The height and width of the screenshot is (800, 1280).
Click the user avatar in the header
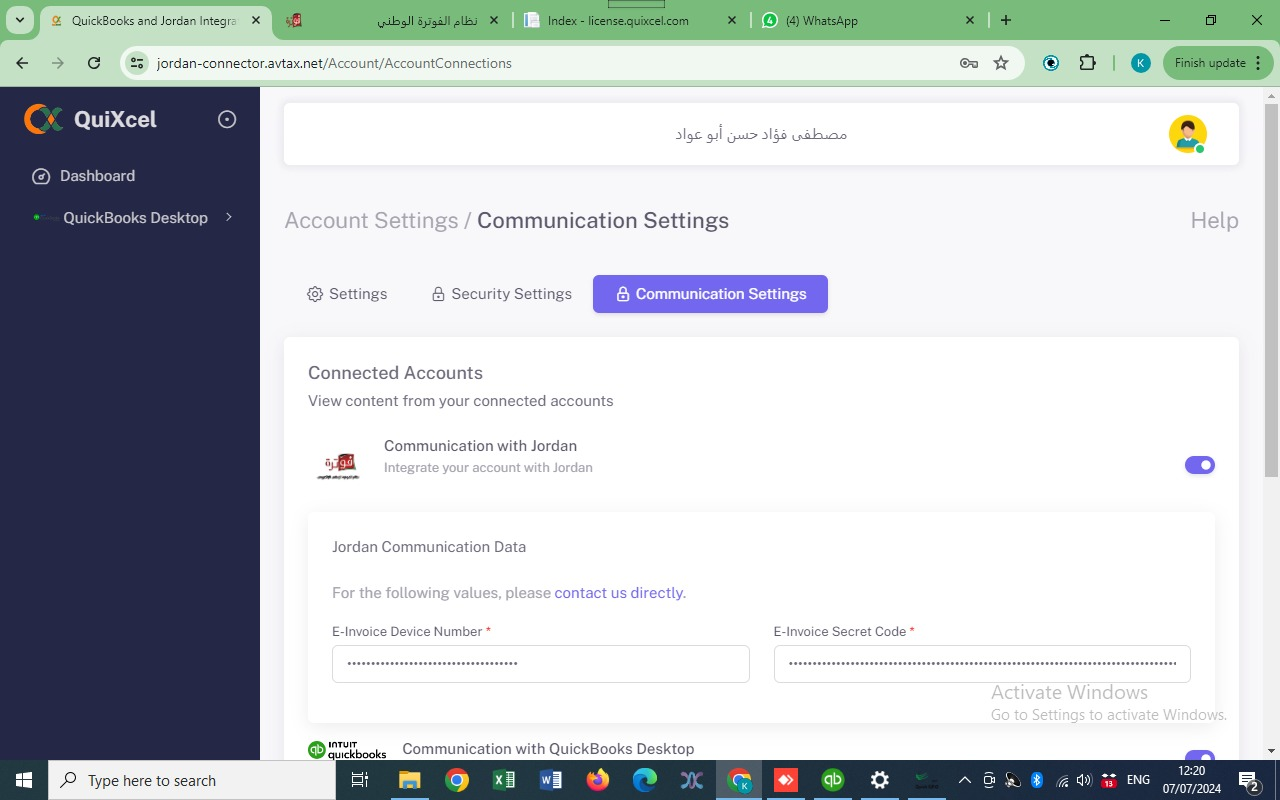point(1187,134)
